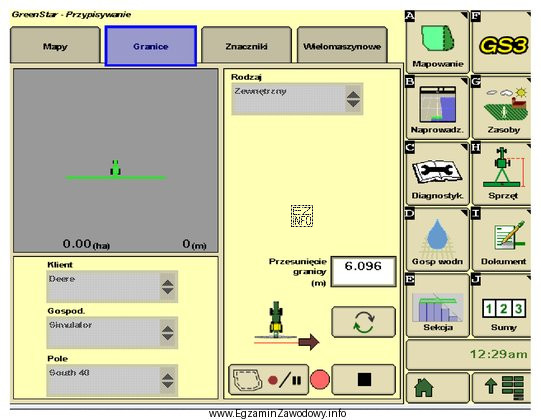Switch to the Mapy tab
The height and width of the screenshot is (420, 541).
tap(55, 46)
